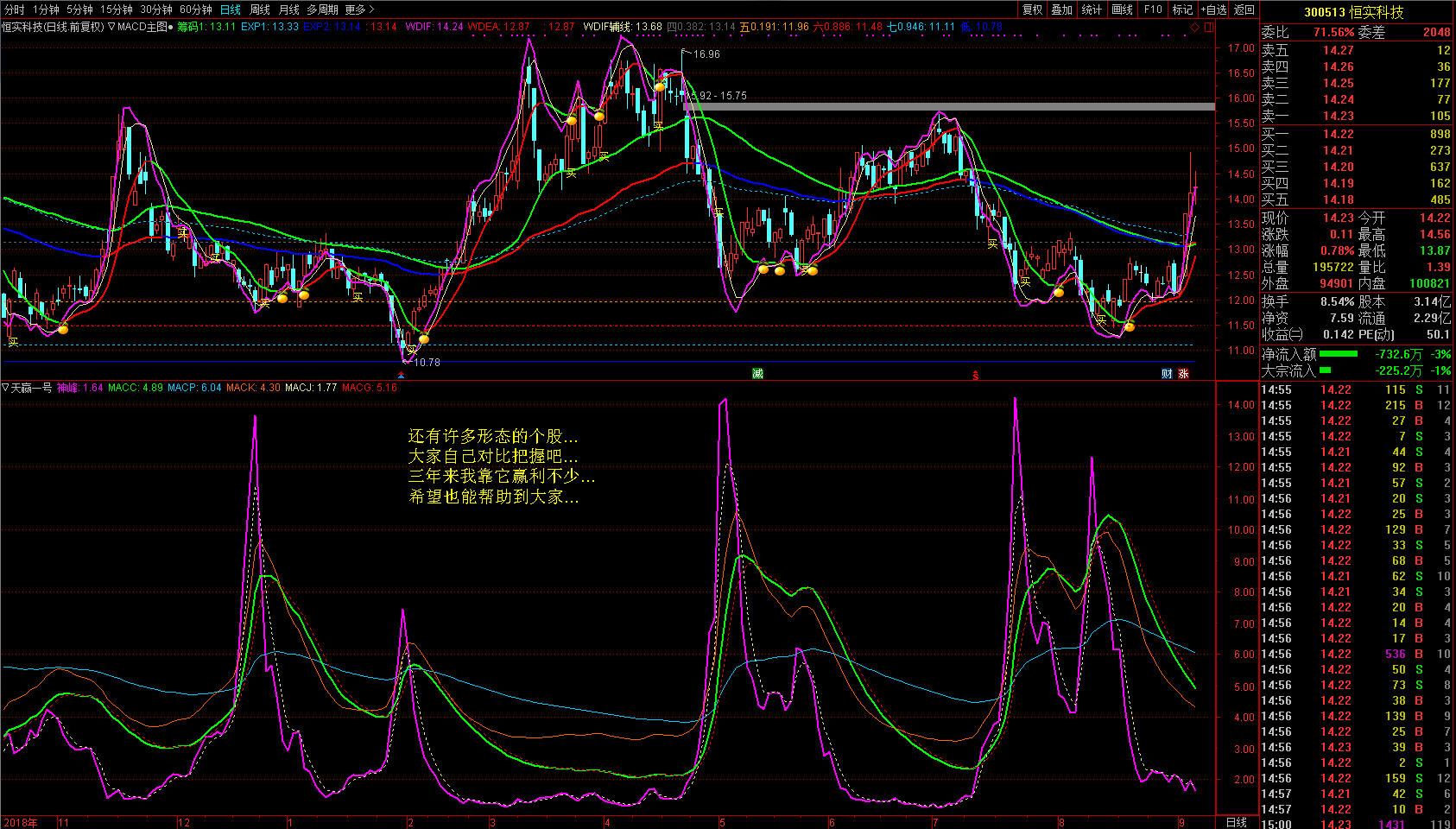This screenshot has width=1456, height=829.
Task: Click the PE(动) 50.1 value
Action: (1439, 334)
